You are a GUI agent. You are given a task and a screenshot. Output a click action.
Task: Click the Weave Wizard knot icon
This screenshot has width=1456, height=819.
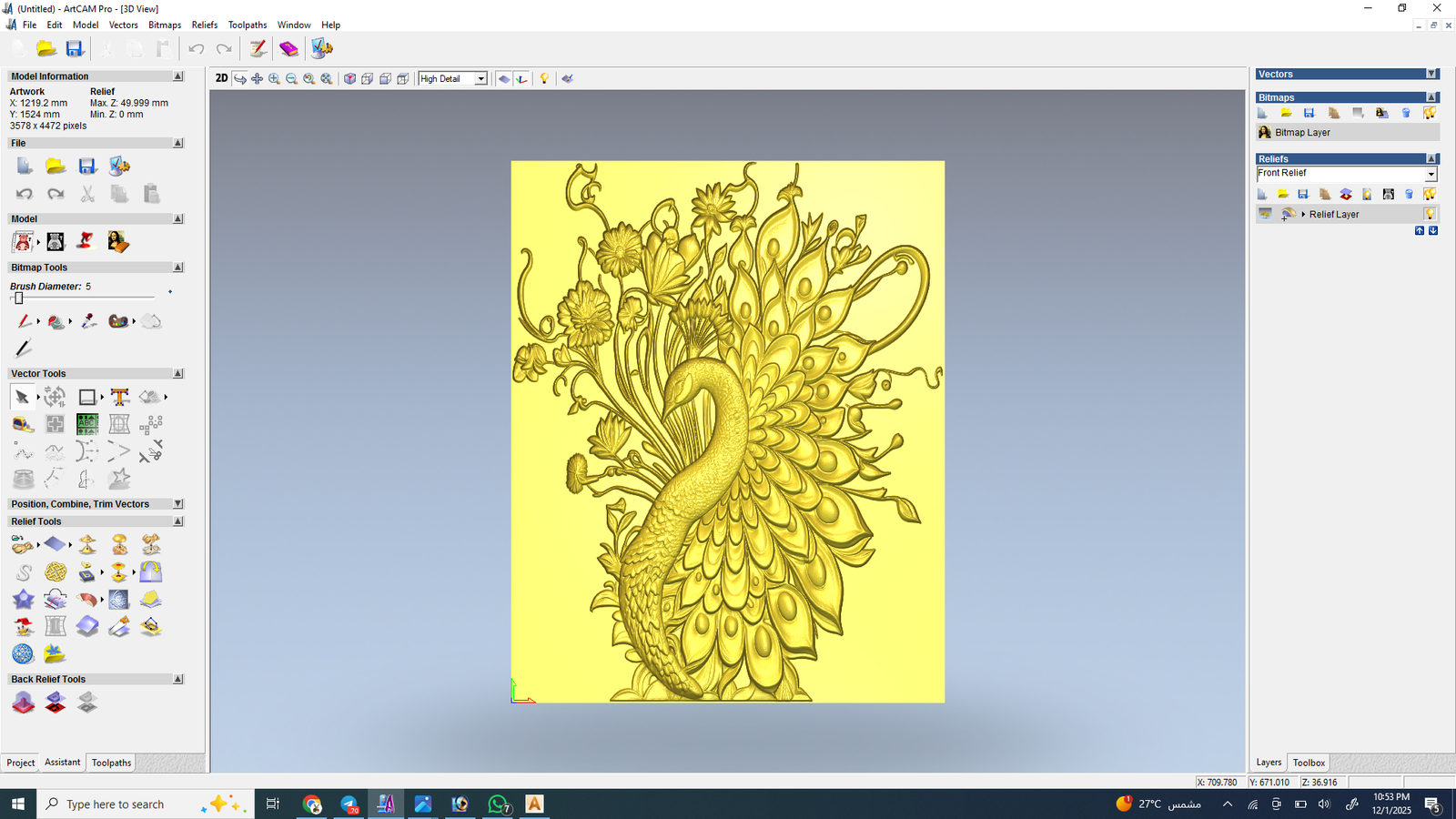(56, 572)
